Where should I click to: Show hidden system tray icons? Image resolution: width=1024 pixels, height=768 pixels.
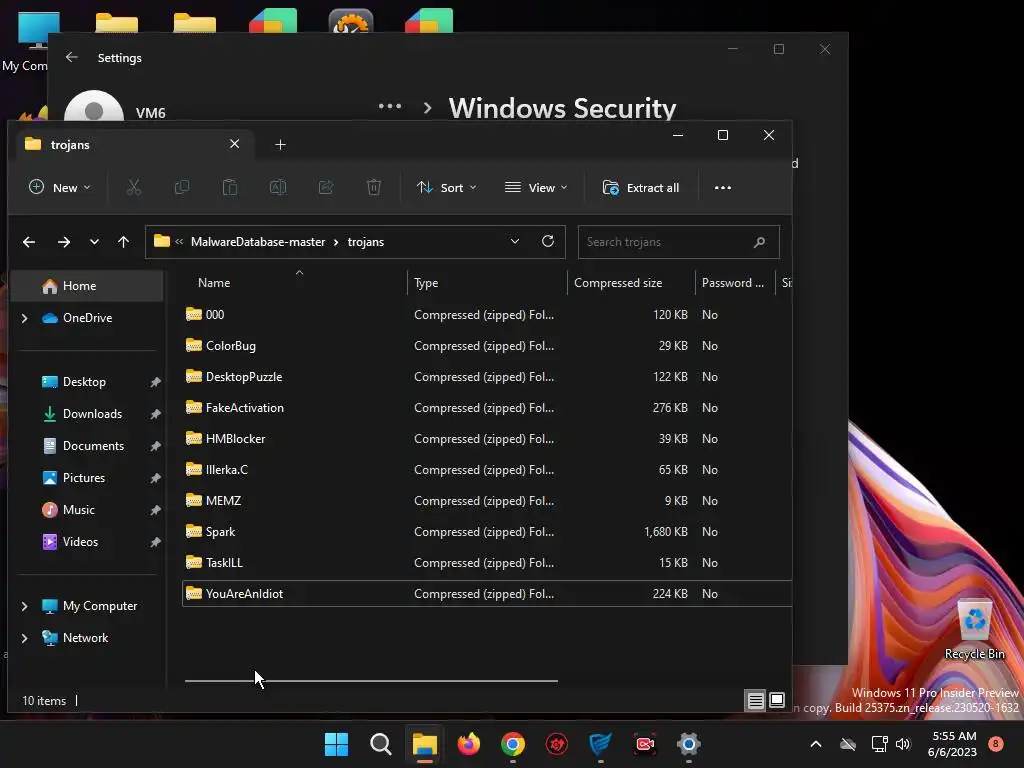click(816, 744)
